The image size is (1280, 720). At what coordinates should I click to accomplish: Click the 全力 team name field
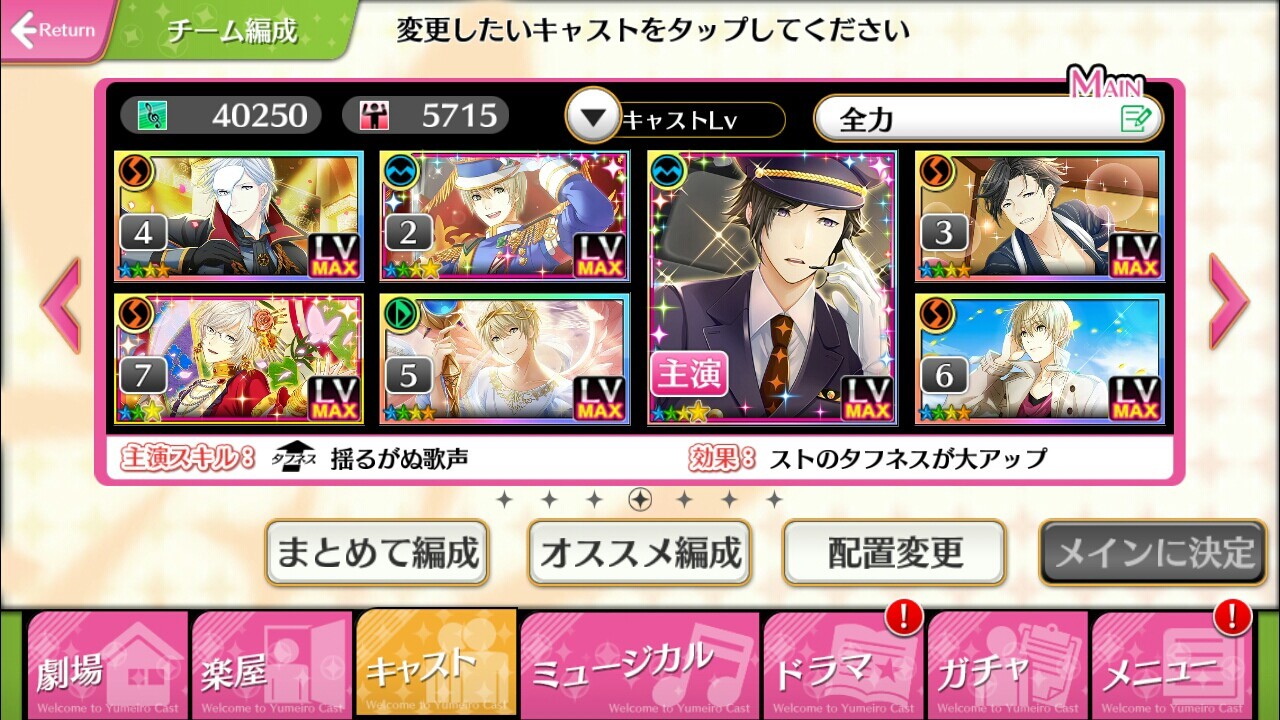click(989, 120)
